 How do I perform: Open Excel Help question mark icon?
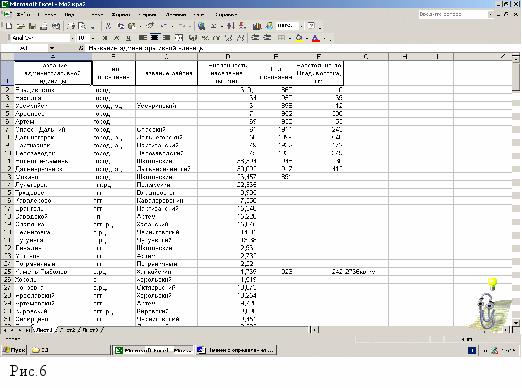312,26
